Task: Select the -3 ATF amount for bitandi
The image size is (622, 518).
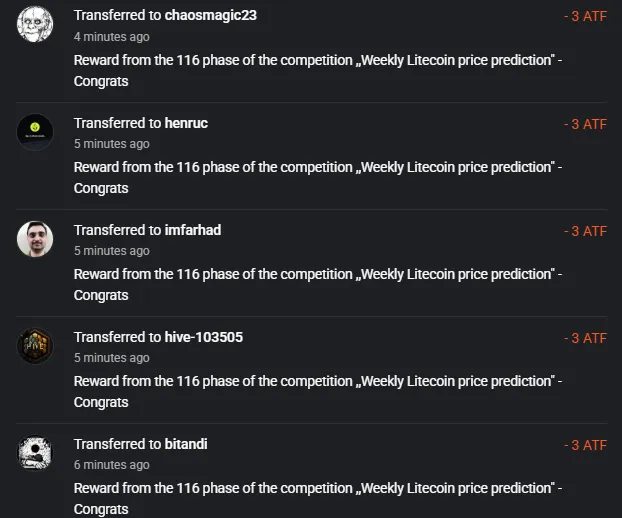Action: point(586,445)
